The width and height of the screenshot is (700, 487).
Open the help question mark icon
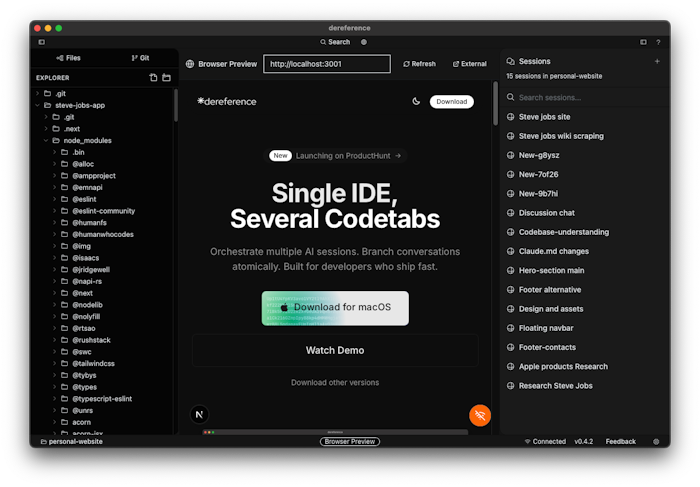click(x=658, y=42)
